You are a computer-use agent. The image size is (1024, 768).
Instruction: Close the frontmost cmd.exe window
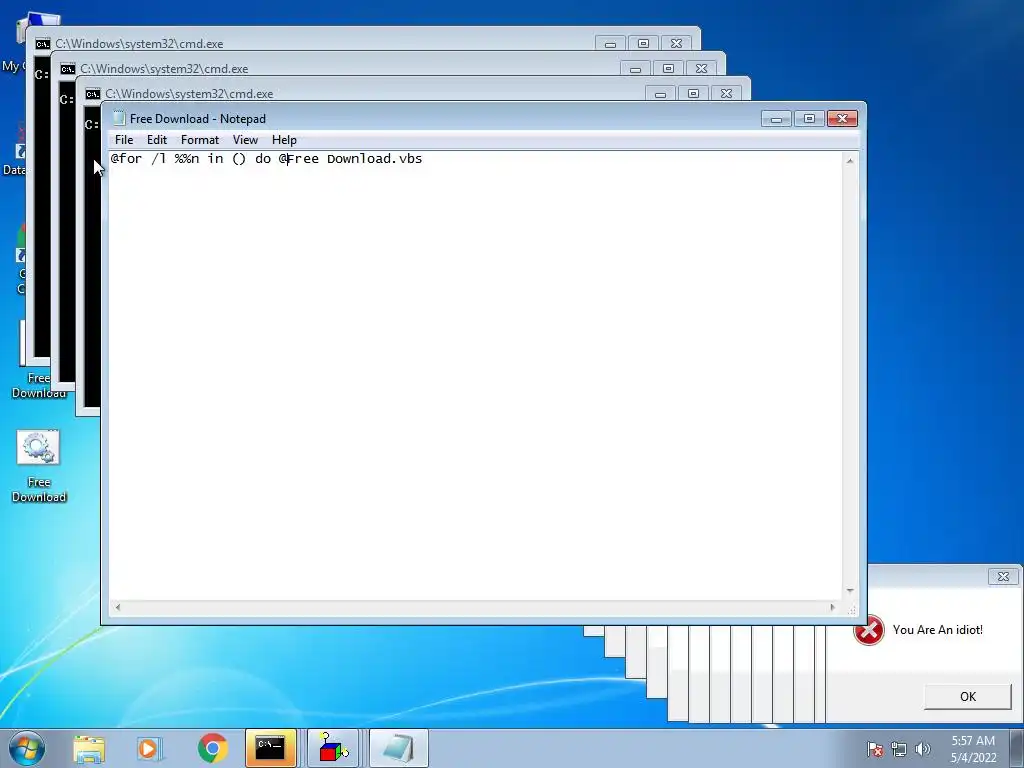726,93
